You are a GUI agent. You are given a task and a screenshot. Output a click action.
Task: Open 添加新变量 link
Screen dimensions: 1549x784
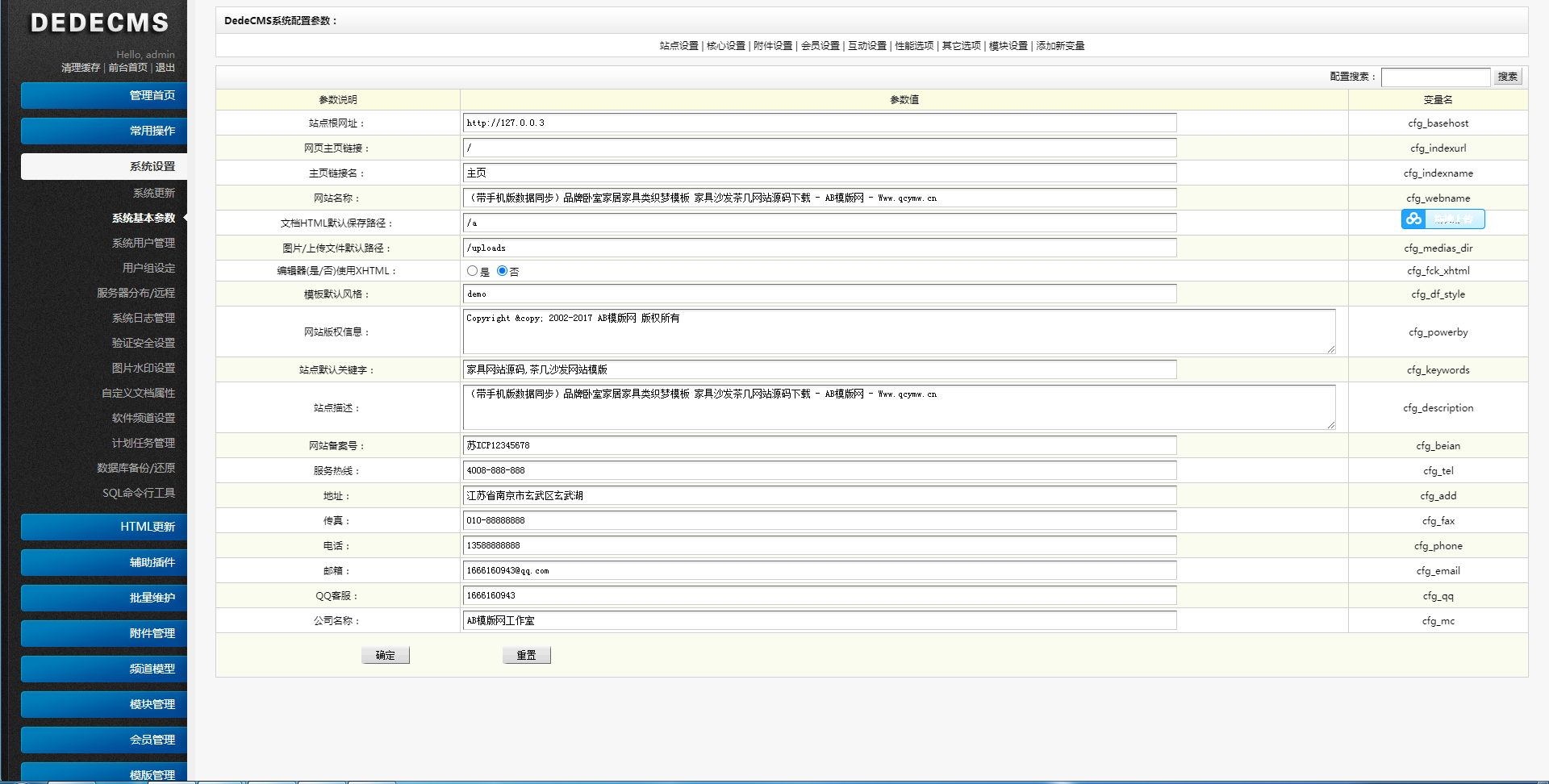(x=1060, y=46)
